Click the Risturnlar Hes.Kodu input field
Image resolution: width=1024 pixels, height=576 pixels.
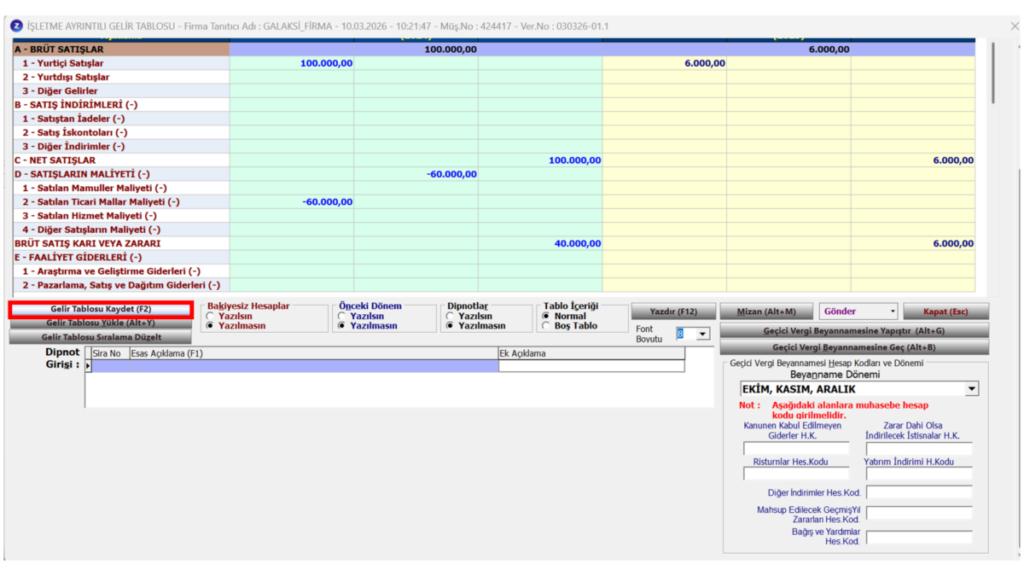pyautogui.click(x=796, y=473)
